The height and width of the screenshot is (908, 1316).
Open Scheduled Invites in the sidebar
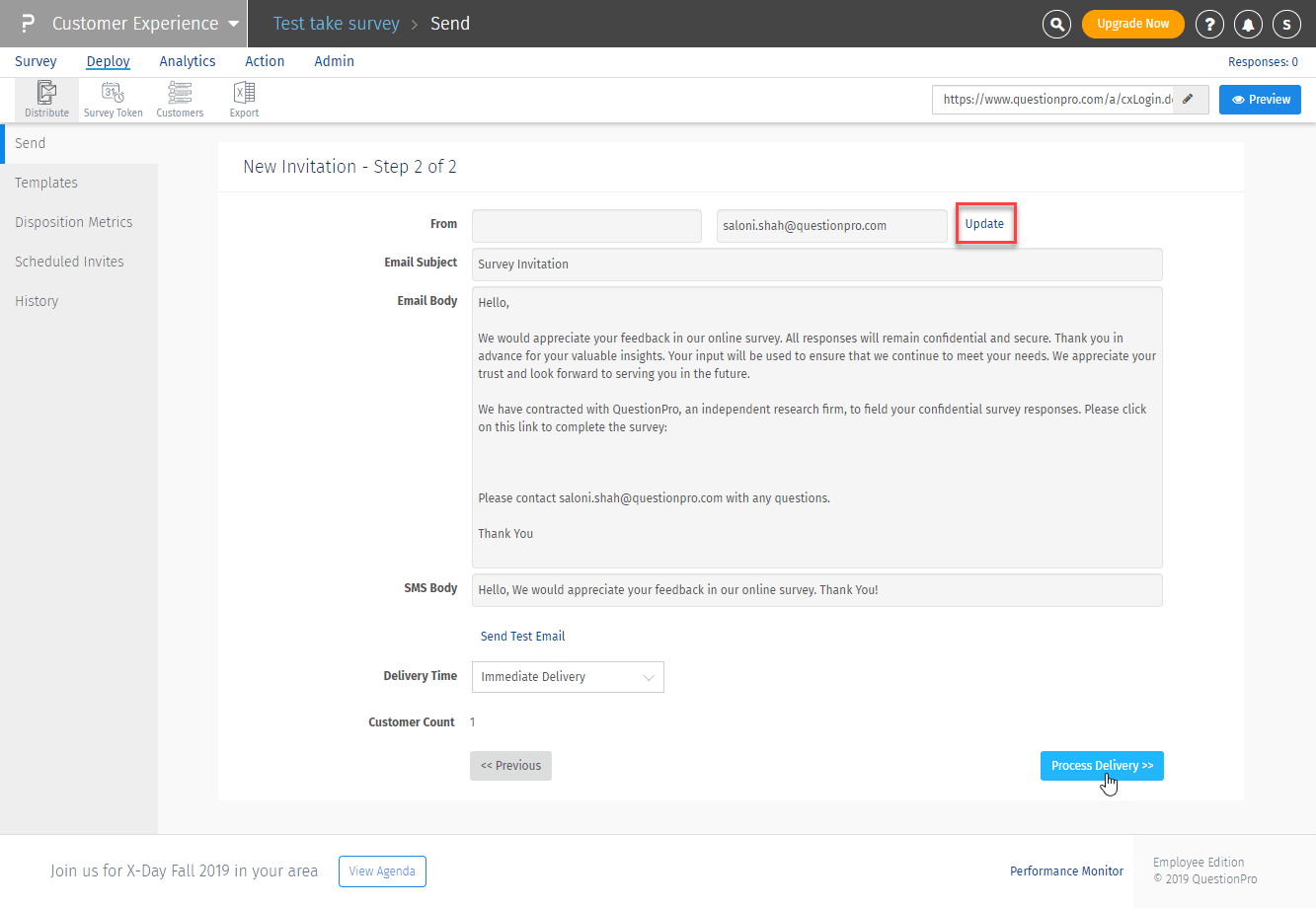[x=69, y=262]
